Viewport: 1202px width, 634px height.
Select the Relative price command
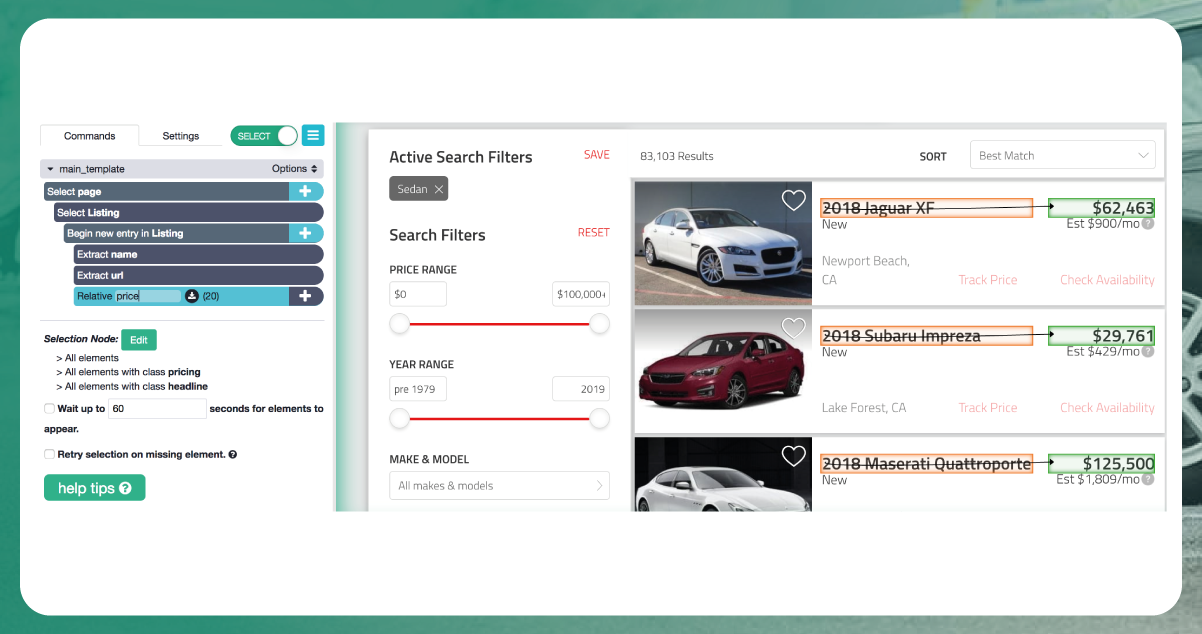click(x=181, y=296)
